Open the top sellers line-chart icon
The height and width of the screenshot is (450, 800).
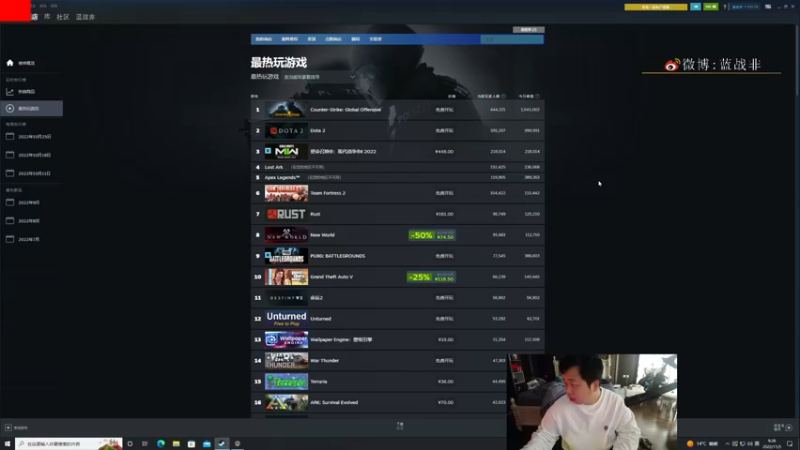pos(10,91)
